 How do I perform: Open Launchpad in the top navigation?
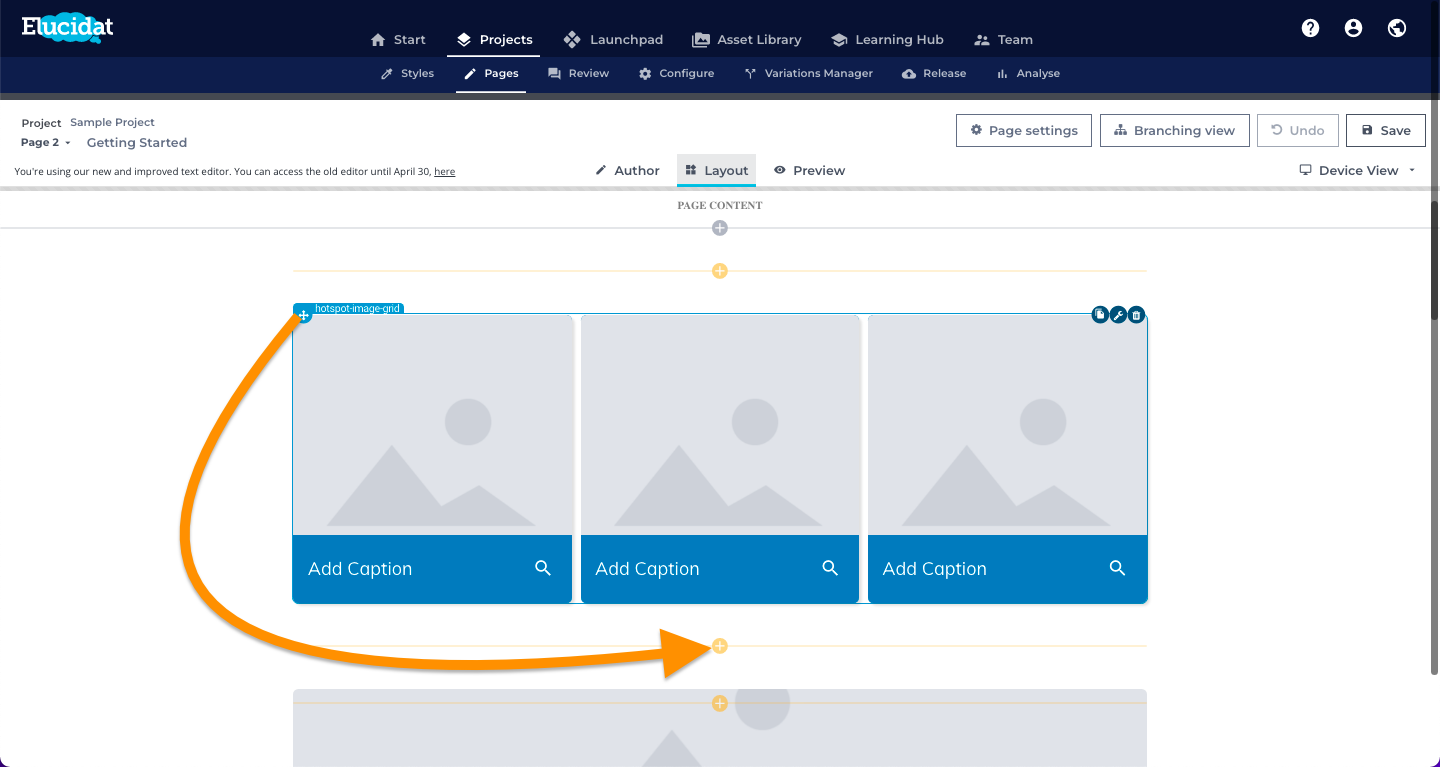tap(613, 40)
